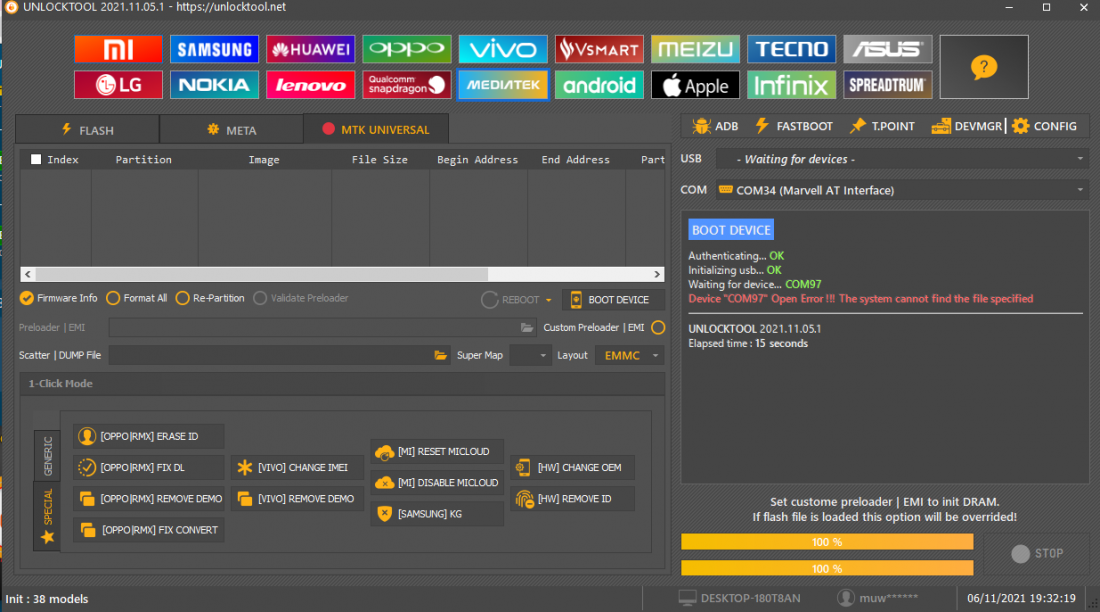Viewport: 1100px width, 612px height.
Task: Select the MediaTek brand logo
Action: click(x=503, y=85)
